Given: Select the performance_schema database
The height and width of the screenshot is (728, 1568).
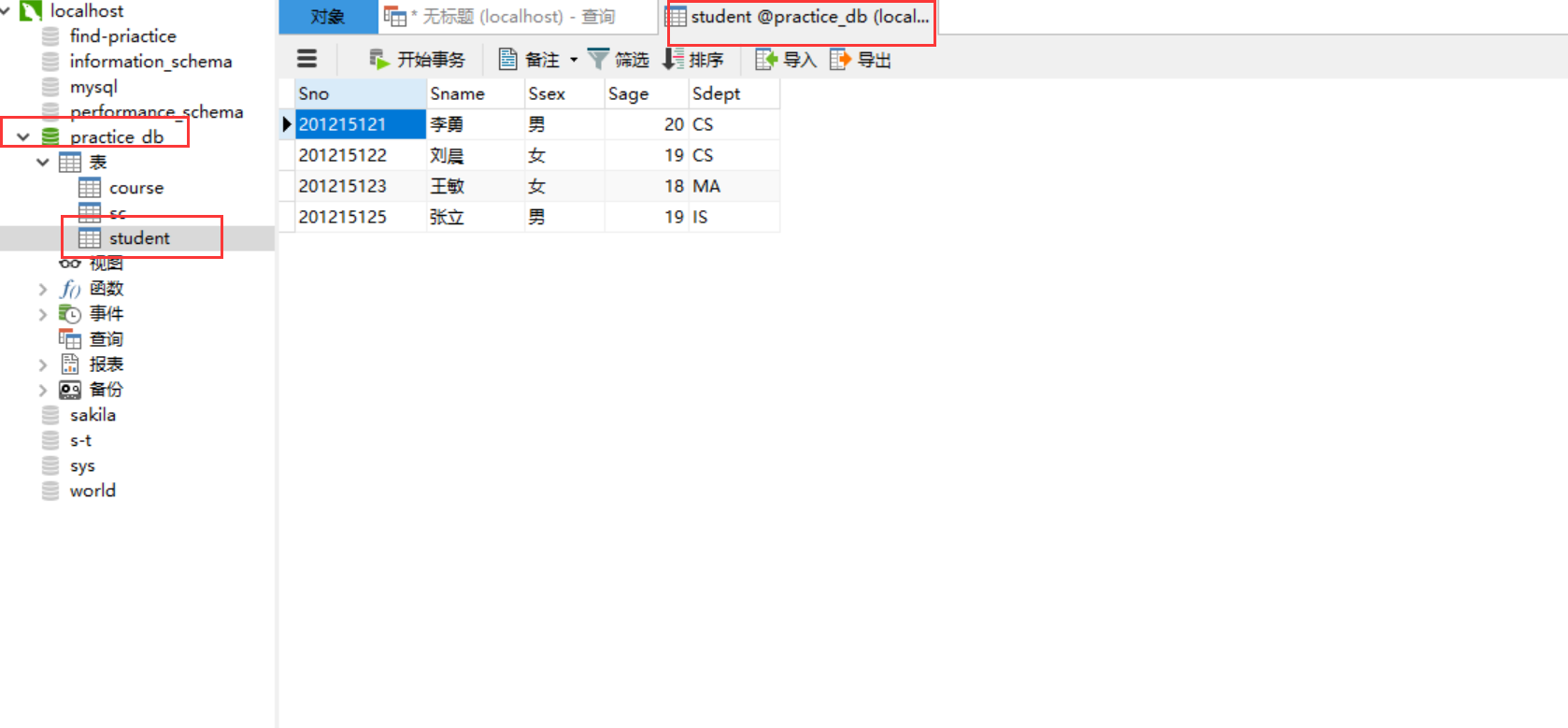Looking at the screenshot, I should tap(156, 112).
